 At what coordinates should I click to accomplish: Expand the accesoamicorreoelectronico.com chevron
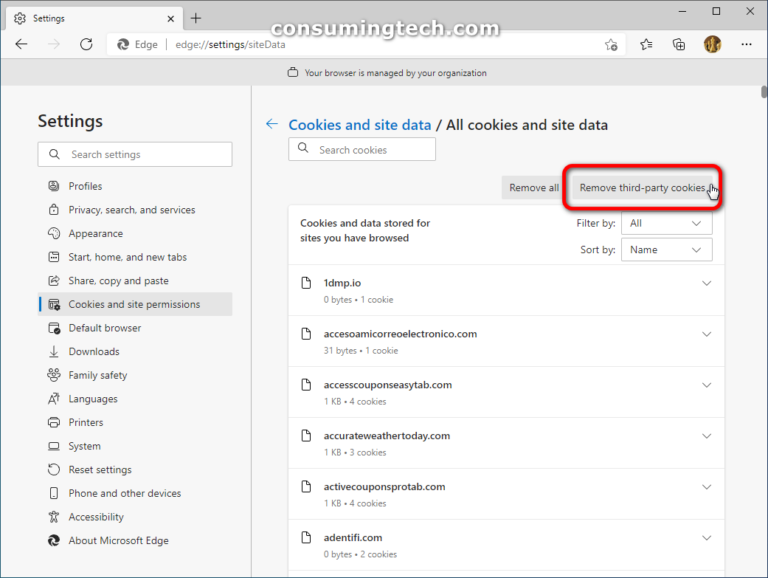click(706, 334)
